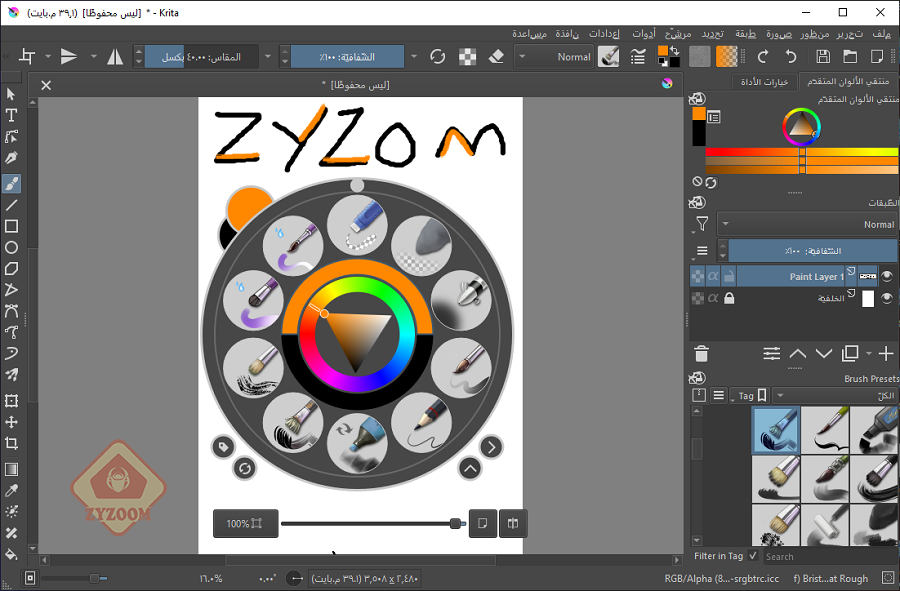This screenshot has width=900, height=591.
Task: Select the Bezier Curve tool
Action: coord(11,312)
